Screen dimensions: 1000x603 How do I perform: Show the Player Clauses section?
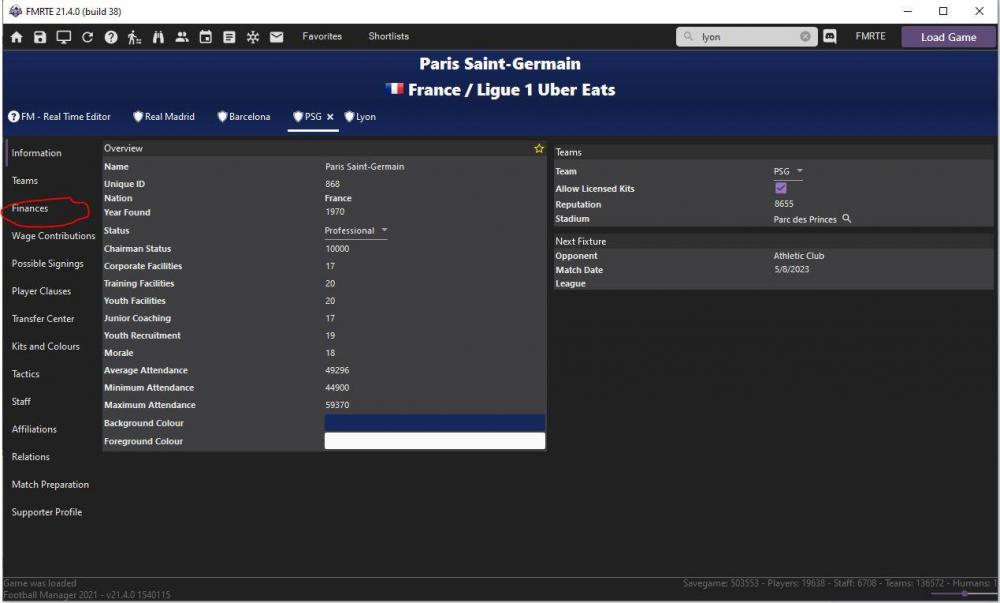(41, 291)
